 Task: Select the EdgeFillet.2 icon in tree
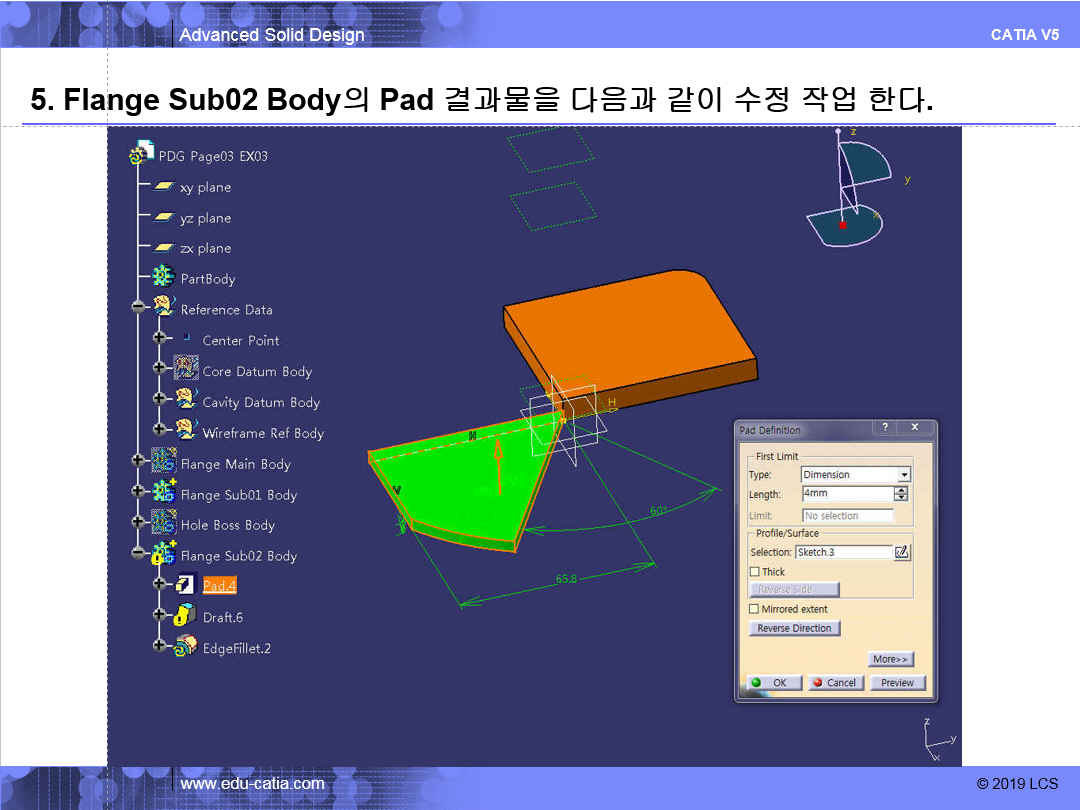pyautogui.click(x=185, y=645)
